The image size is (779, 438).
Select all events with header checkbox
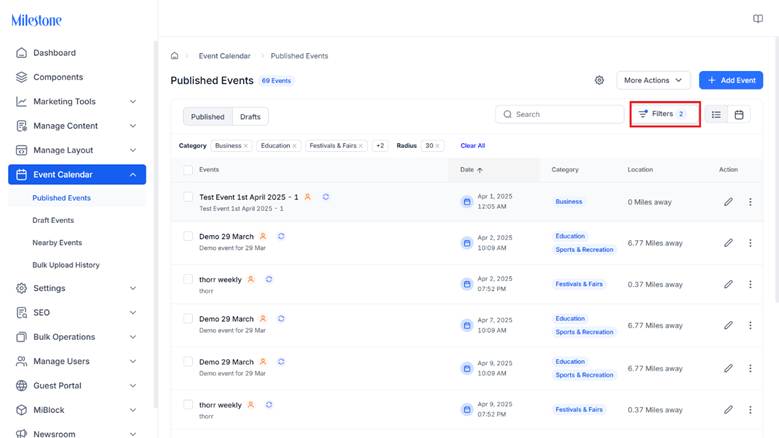tap(188, 170)
